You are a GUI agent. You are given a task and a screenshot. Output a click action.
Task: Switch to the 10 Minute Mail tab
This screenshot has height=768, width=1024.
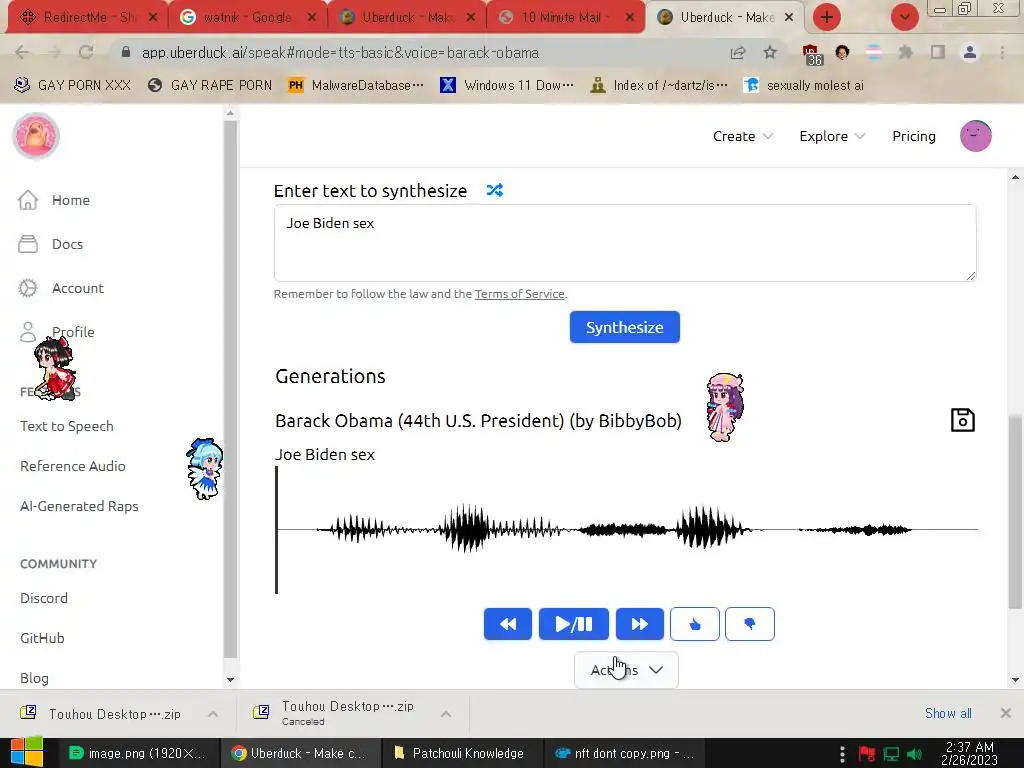pyautogui.click(x=566, y=17)
